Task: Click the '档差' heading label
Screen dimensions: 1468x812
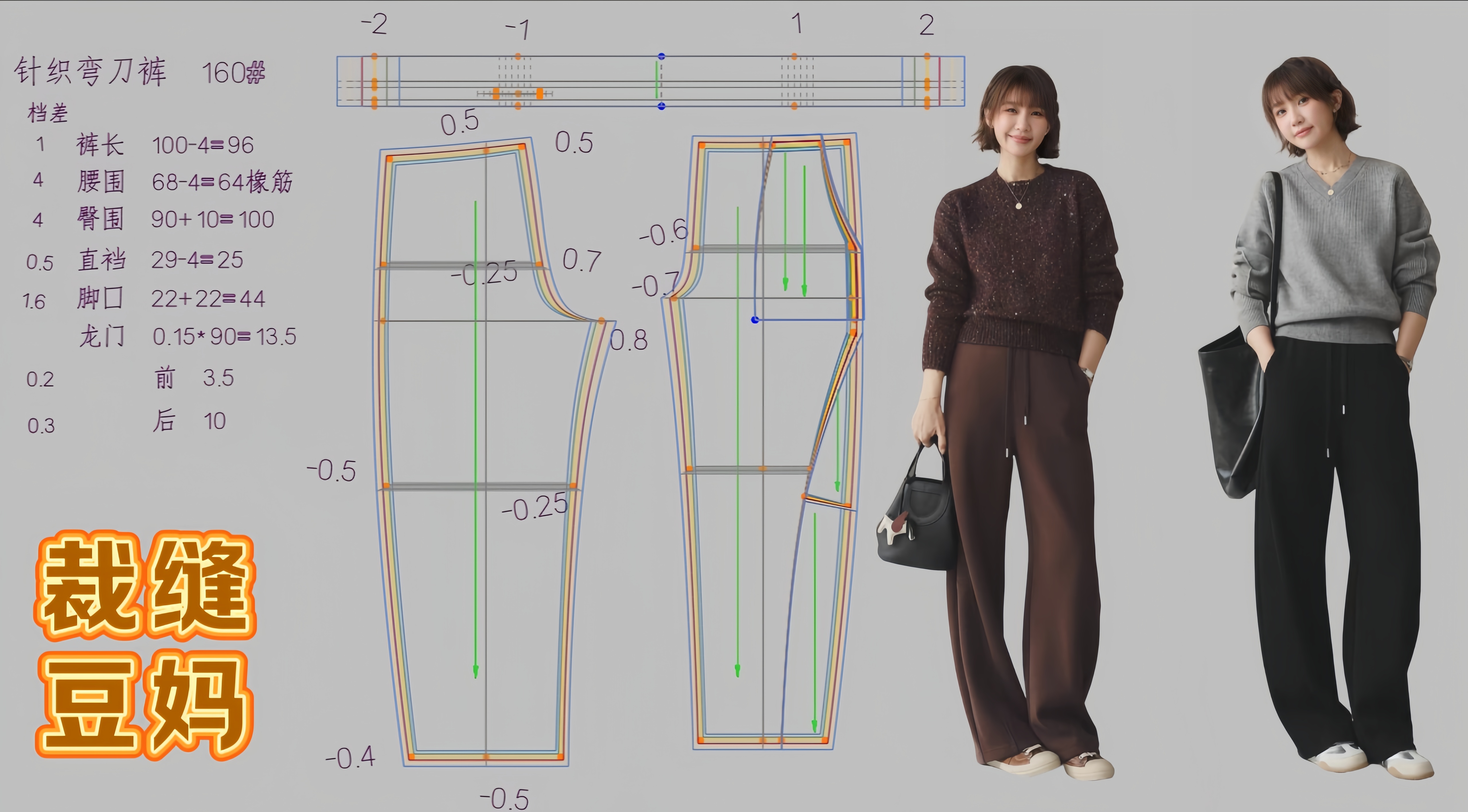Action: click(x=48, y=113)
